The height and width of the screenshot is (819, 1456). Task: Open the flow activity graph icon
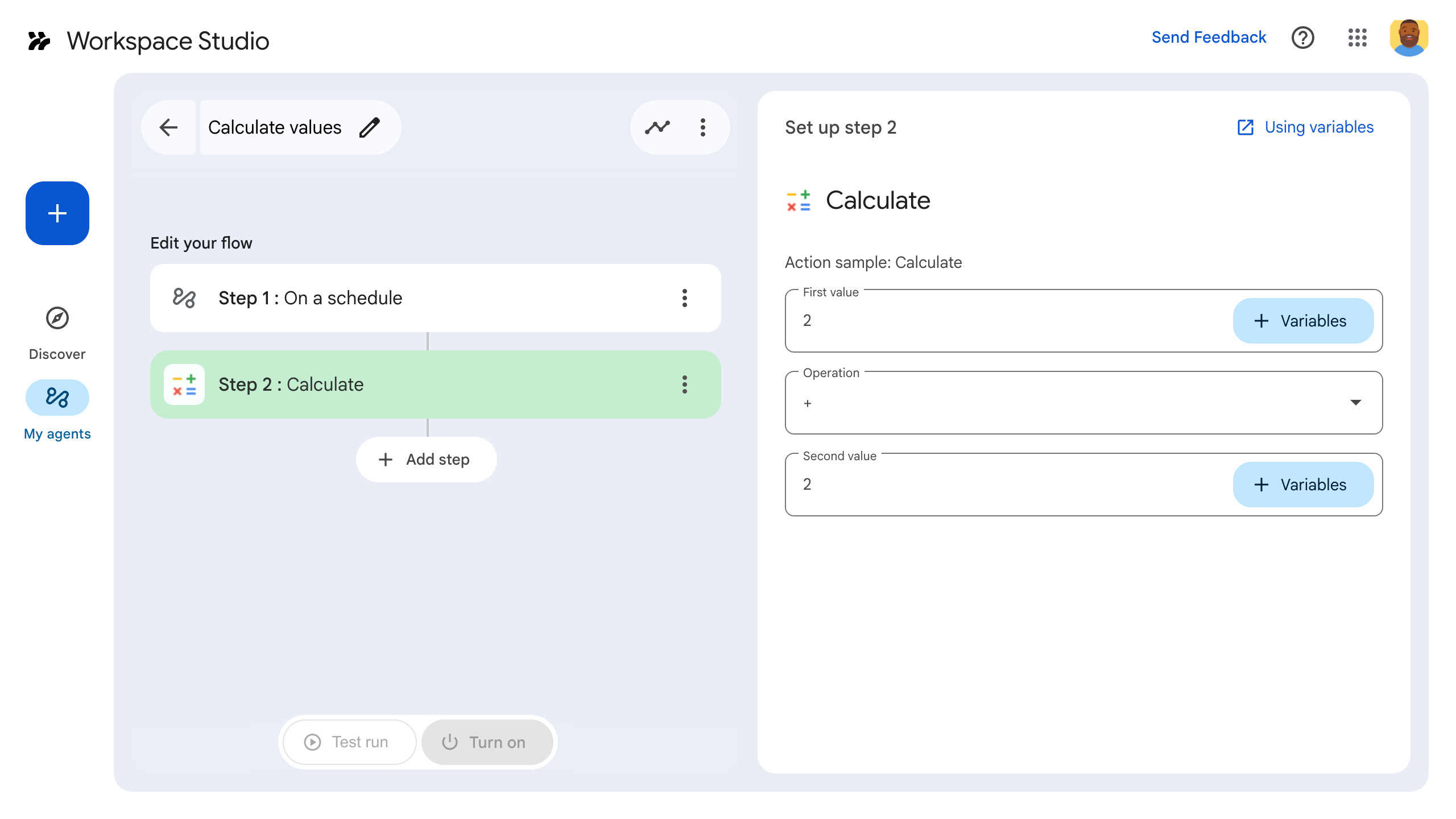pyautogui.click(x=657, y=127)
